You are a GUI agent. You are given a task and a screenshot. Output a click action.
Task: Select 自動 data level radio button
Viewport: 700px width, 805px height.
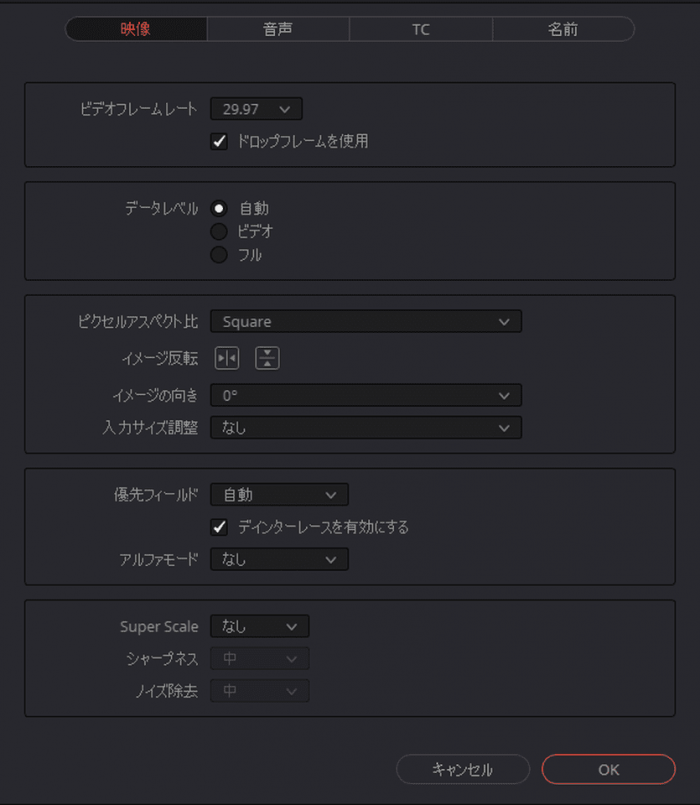pyautogui.click(x=219, y=208)
